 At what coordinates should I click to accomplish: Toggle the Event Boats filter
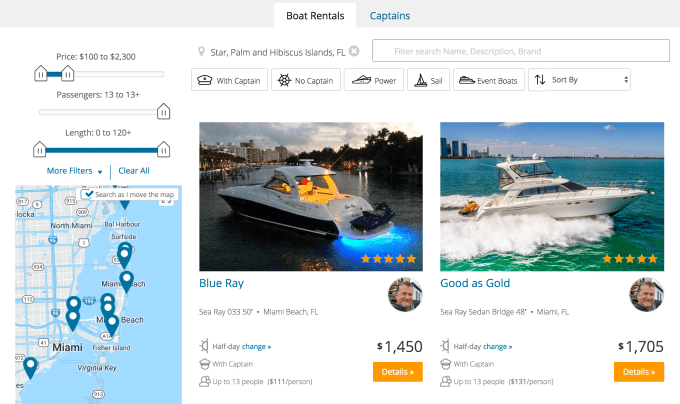pyautogui.click(x=489, y=80)
